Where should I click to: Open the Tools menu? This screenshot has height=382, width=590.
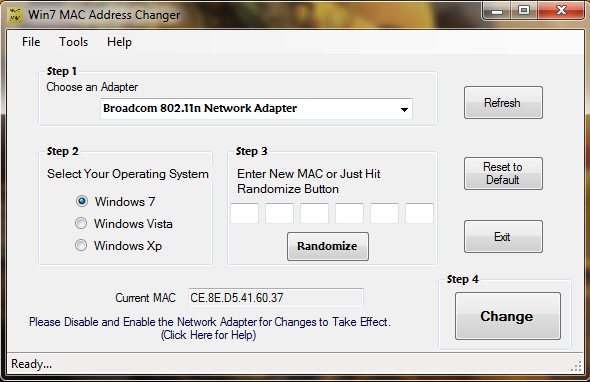[73, 42]
